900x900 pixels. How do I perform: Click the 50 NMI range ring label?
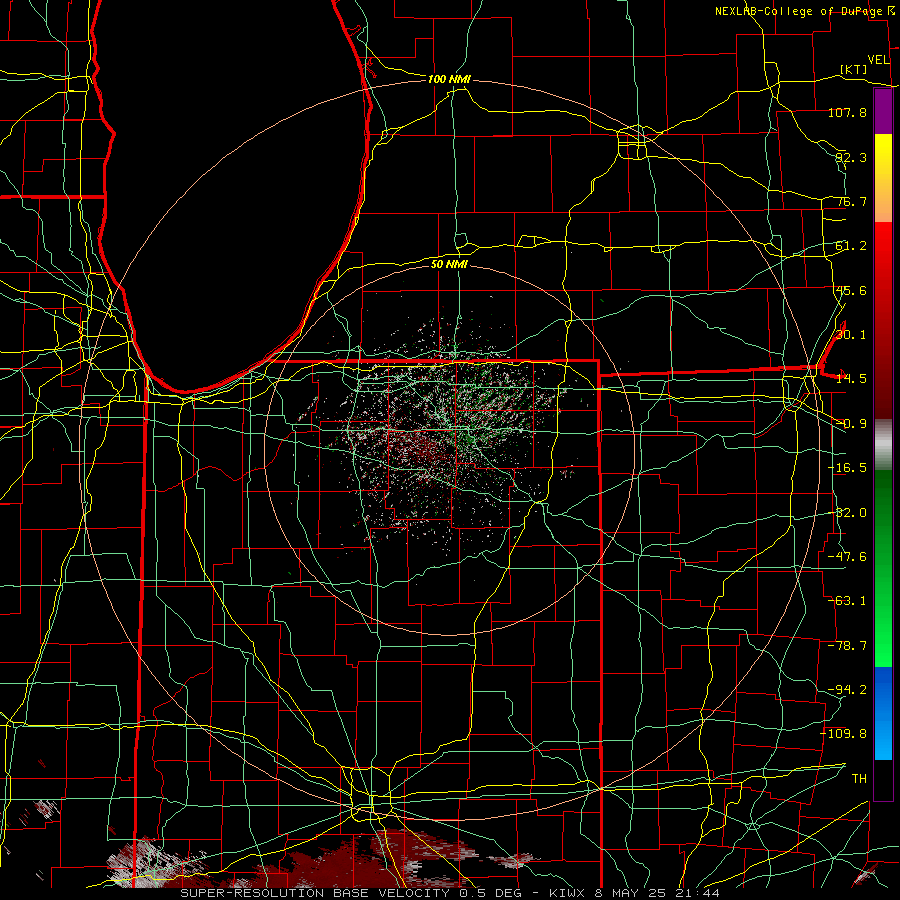click(x=449, y=264)
